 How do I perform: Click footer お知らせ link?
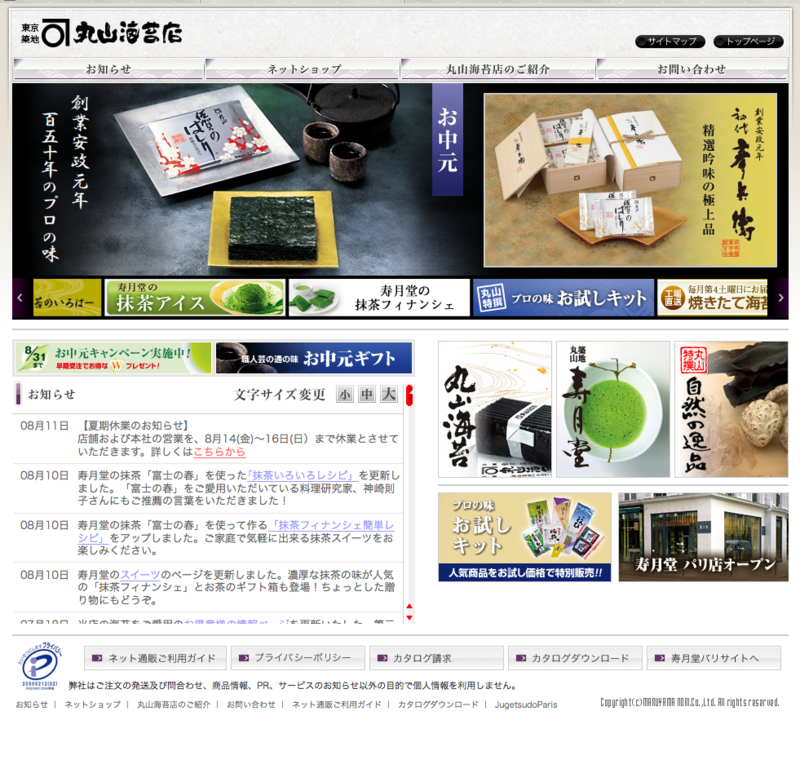click(x=32, y=704)
